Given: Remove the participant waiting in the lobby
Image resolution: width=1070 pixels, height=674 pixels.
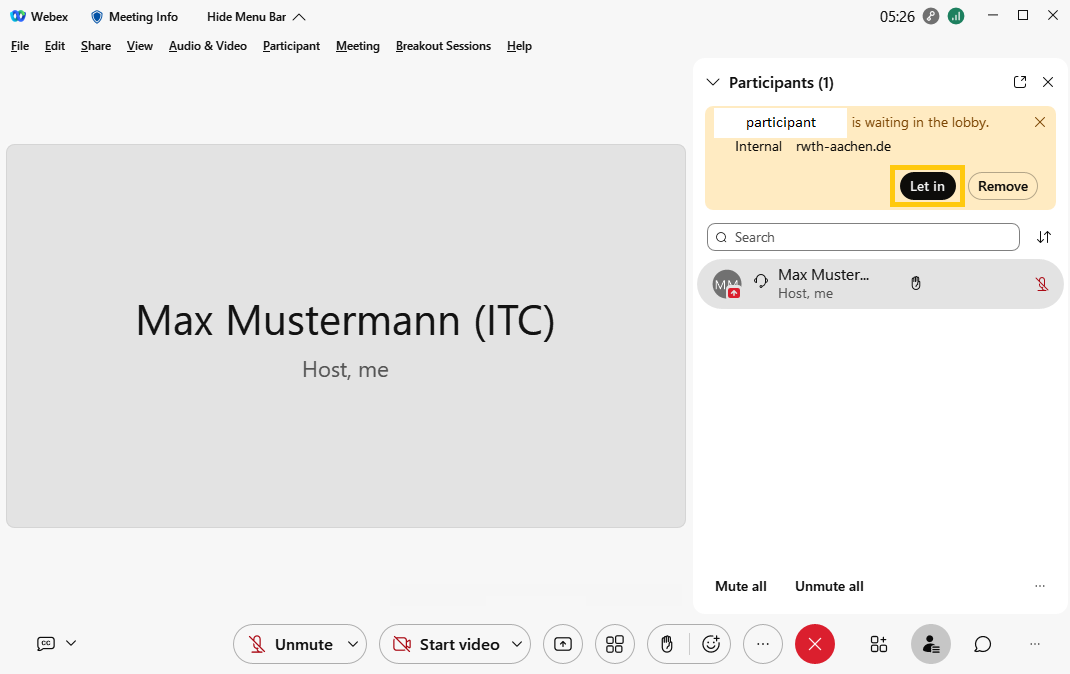Looking at the screenshot, I should pos(1002,186).
